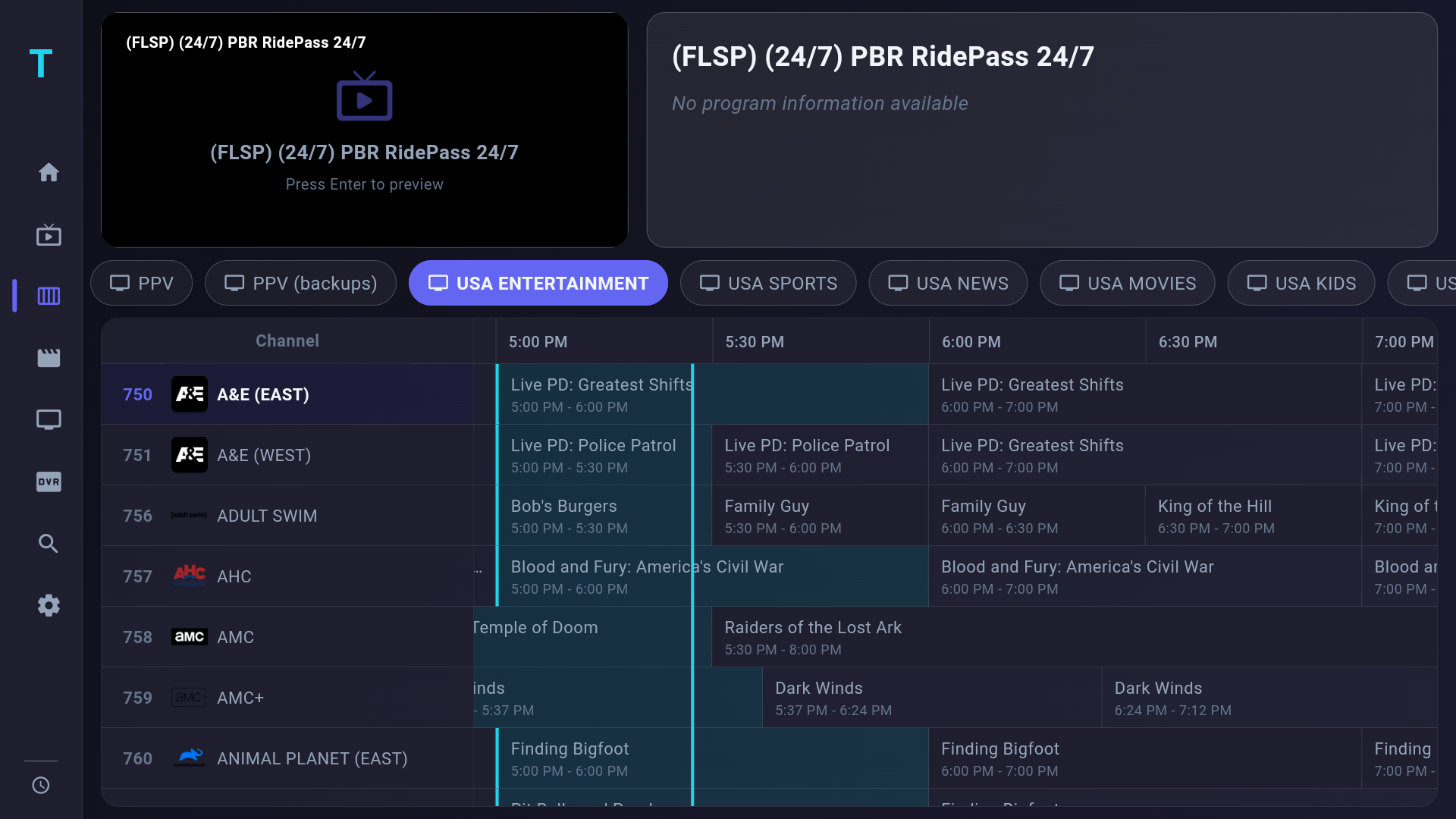Select channel 751 A&E (WEST)

click(287, 455)
